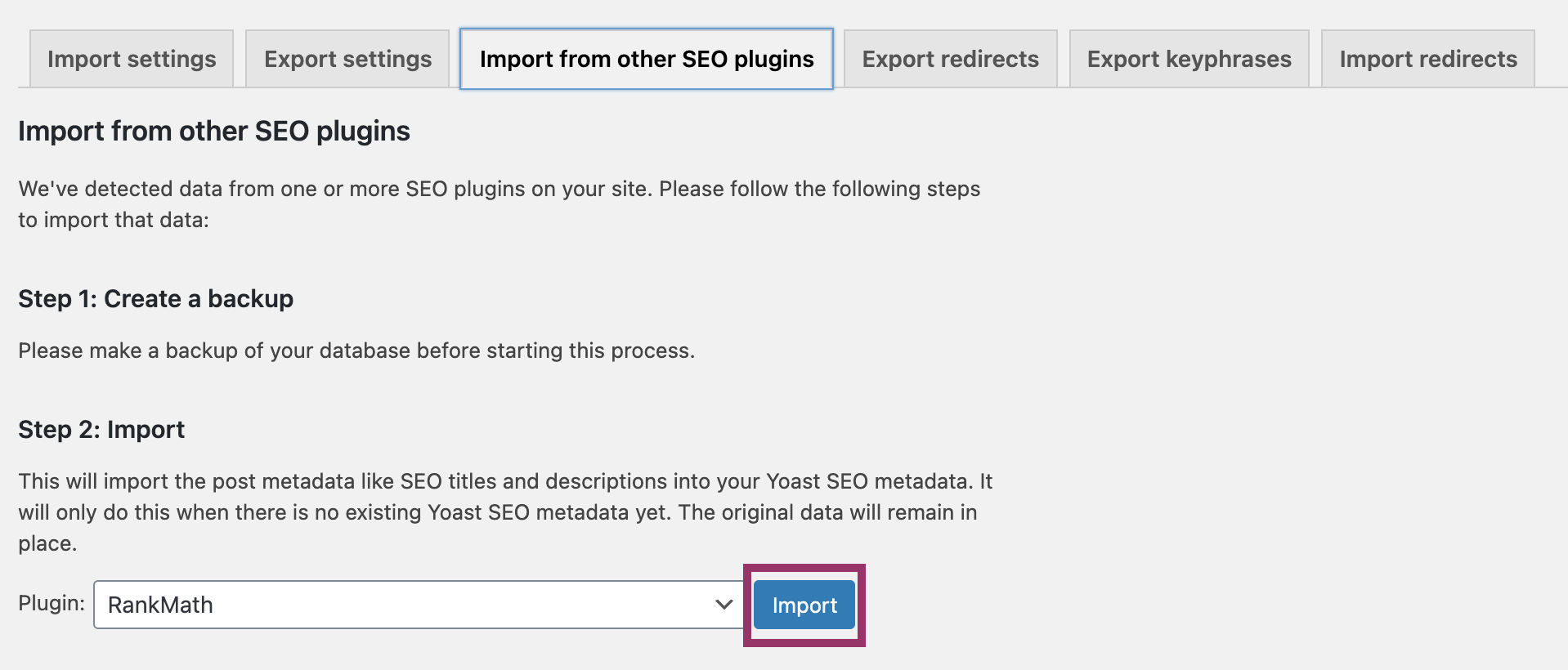Click the word "place." ending the description

47,543
